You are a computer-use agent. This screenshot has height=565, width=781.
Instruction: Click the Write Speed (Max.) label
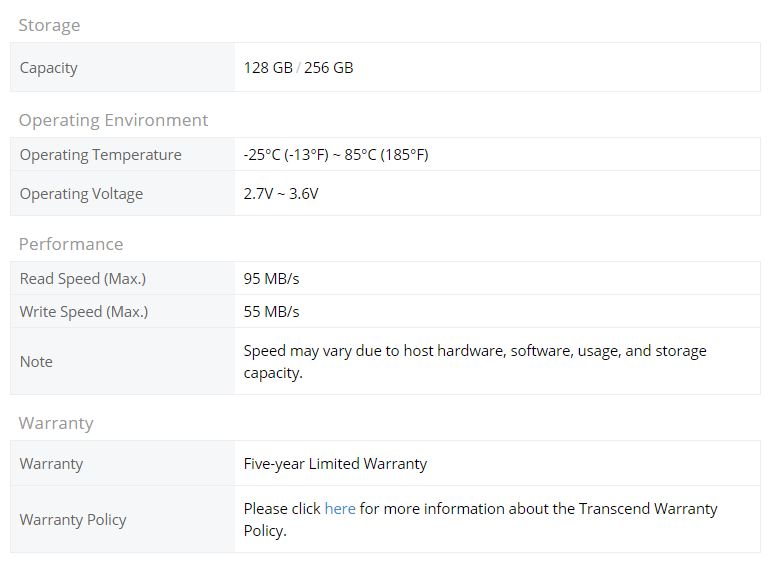click(x=84, y=312)
